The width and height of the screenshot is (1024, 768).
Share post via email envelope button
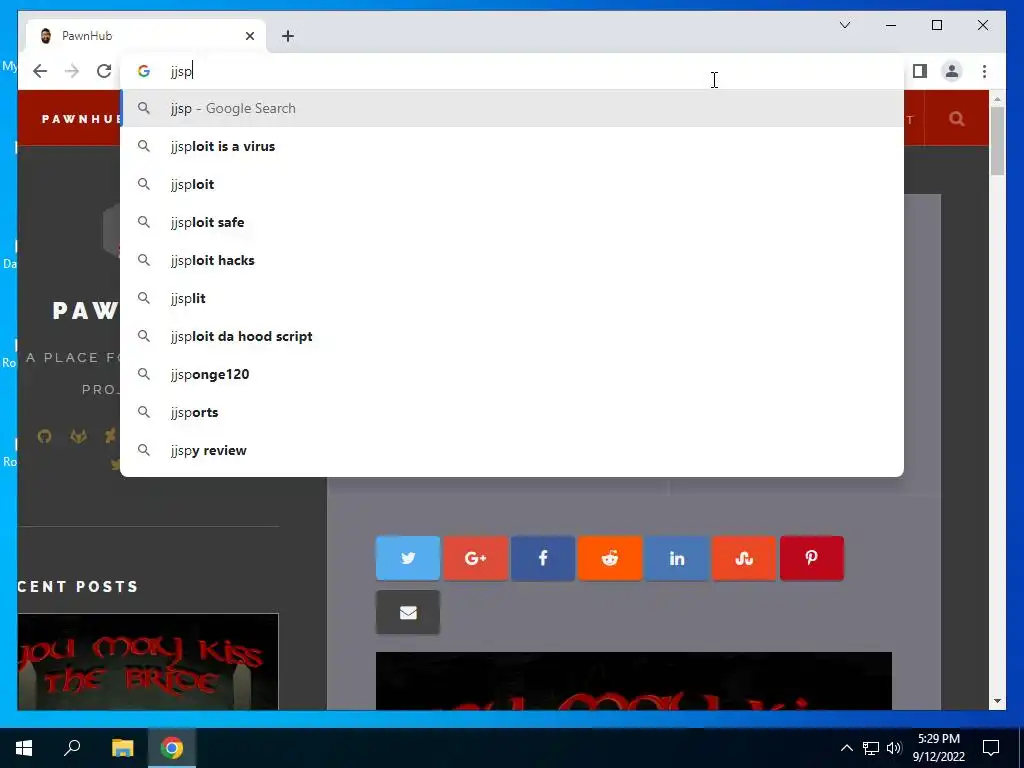(x=408, y=613)
